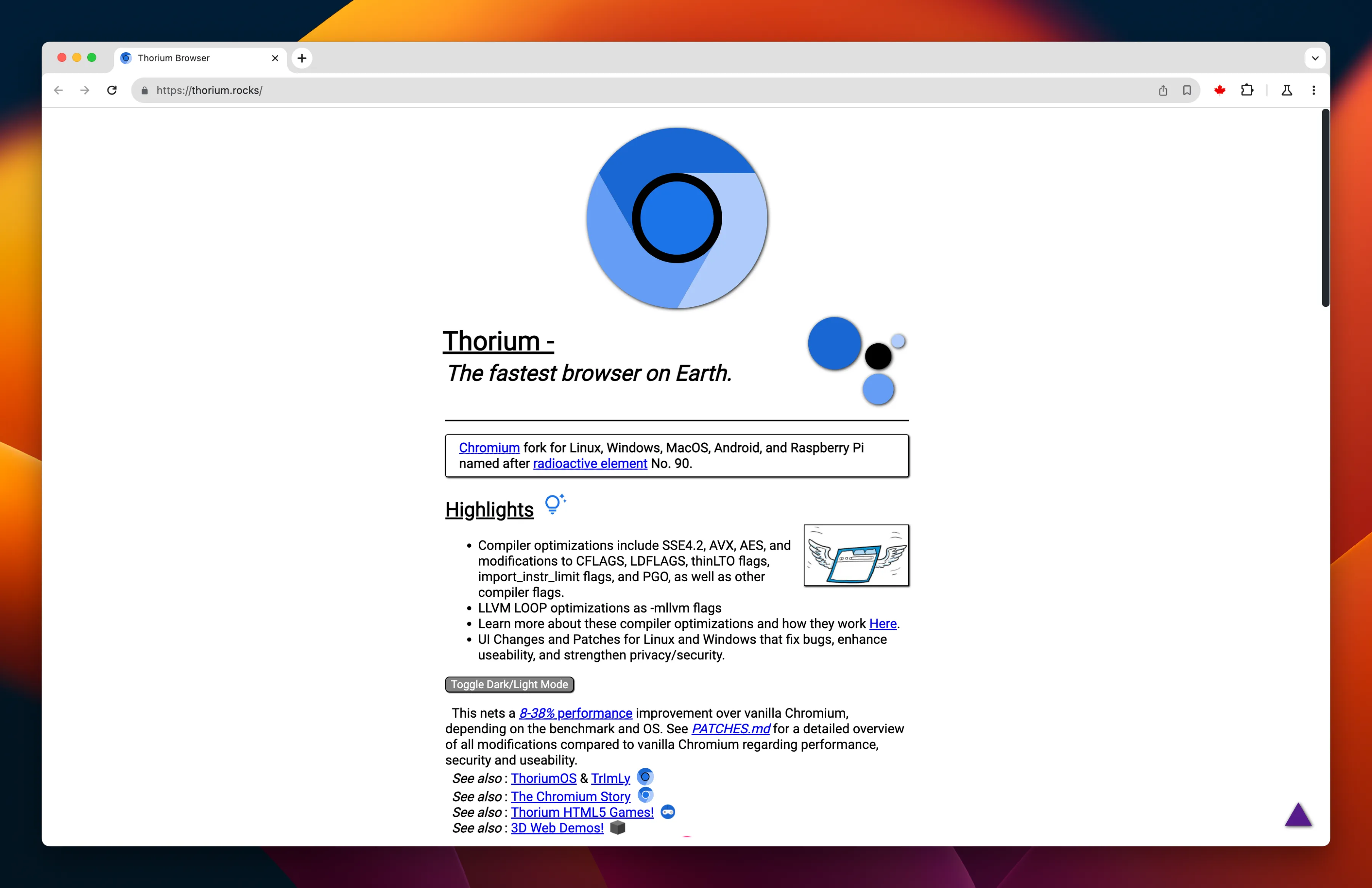The width and height of the screenshot is (1372, 888).
Task: Toggle Dark/Light Mode button
Action: click(x=509, y=684)
